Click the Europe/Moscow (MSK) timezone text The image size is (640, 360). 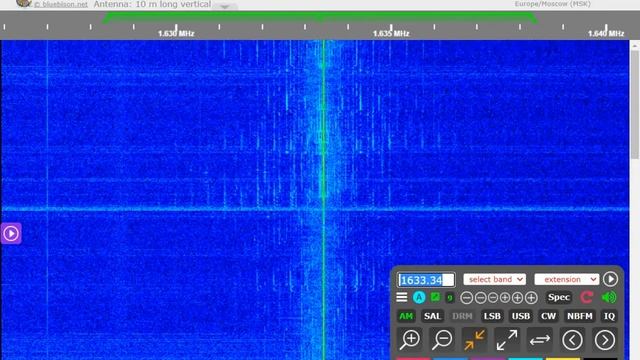pos(552,4)
